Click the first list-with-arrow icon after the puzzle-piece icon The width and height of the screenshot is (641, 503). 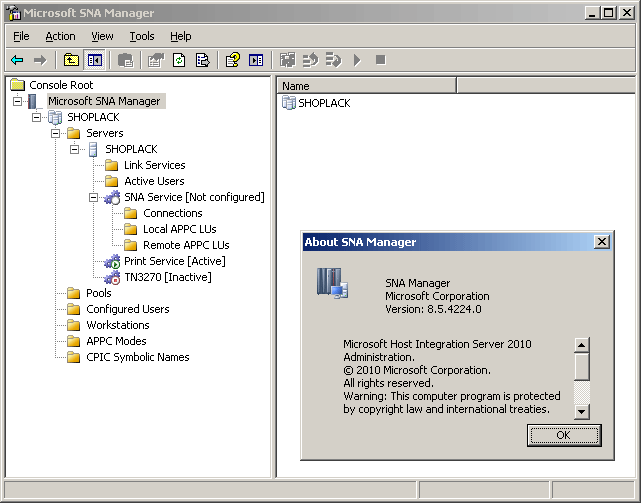(310, 60)
